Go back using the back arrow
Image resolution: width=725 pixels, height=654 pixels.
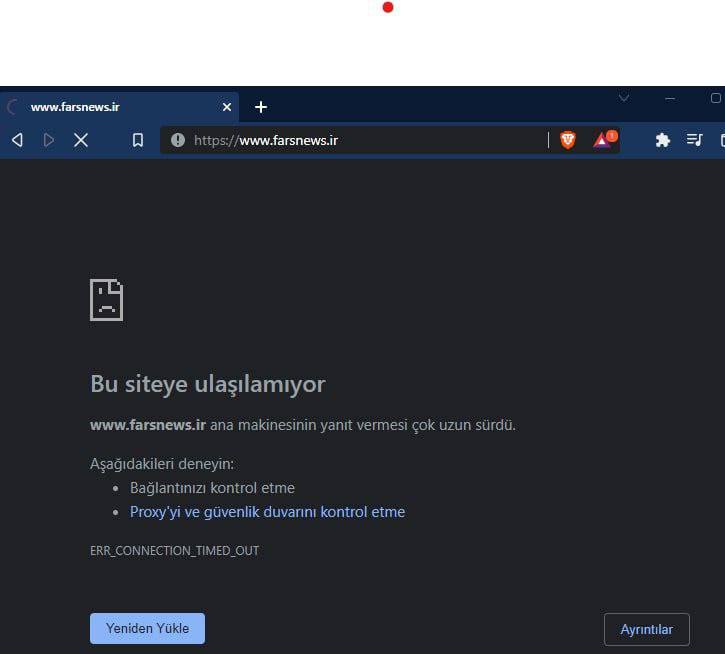[18, 140]
